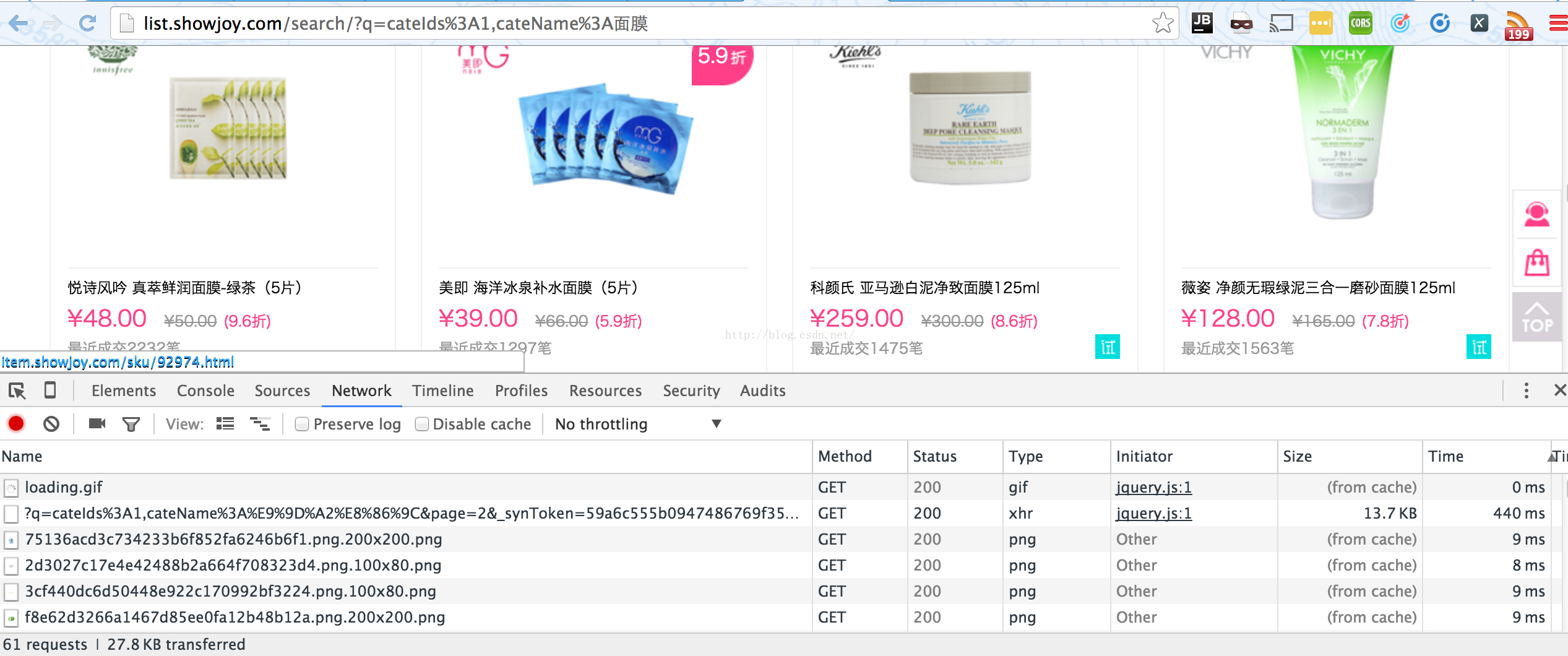Open the JB browser extension

point(1202,24)
